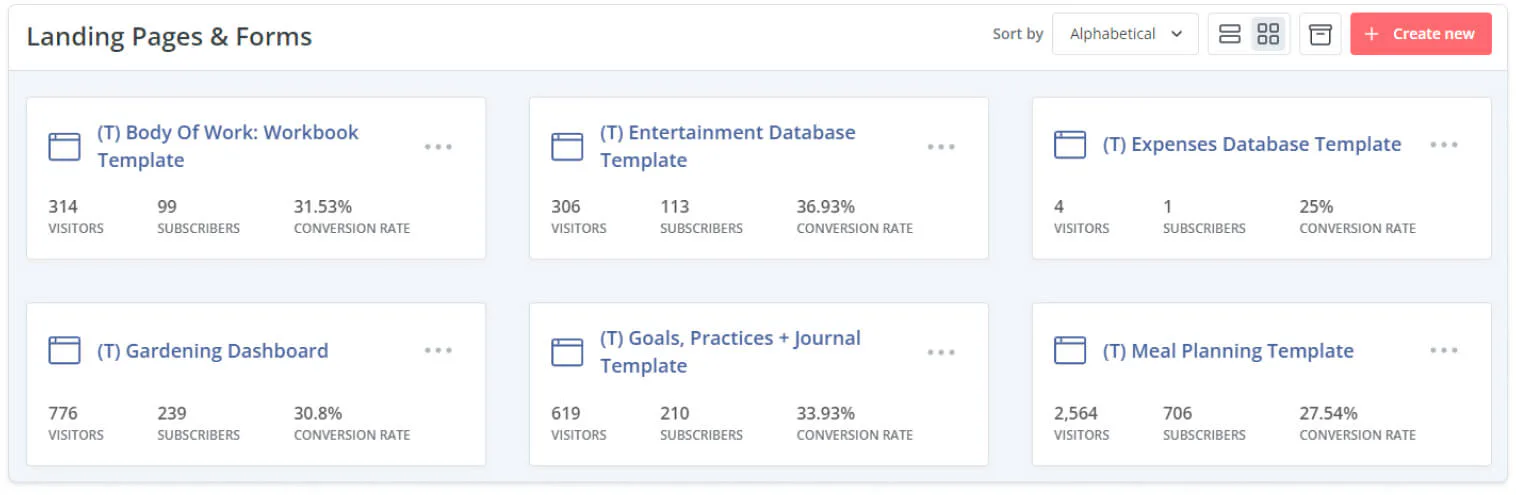Click the page icon beside Gardening Dashboard
The height and width of the screenshot is (495, 1516).
pyautogui.click(x=64, y=350)
